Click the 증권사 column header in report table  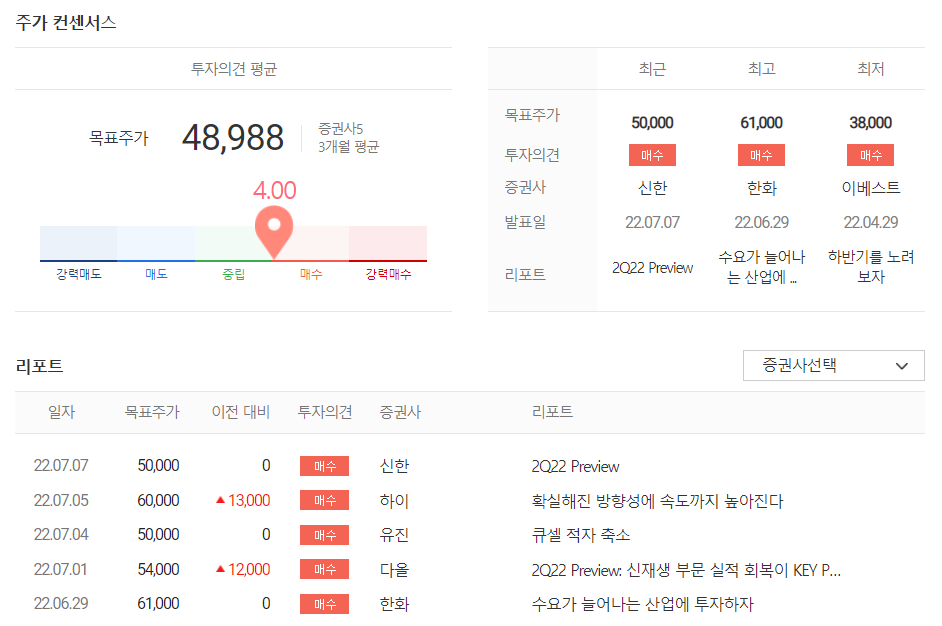pos(400,412)
